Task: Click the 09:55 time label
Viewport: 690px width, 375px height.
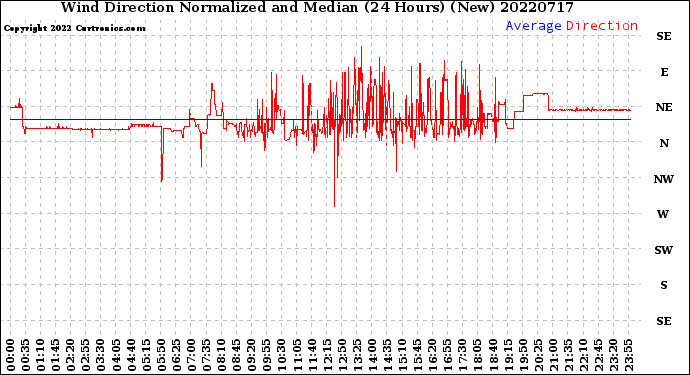Action: coord(266,355)
